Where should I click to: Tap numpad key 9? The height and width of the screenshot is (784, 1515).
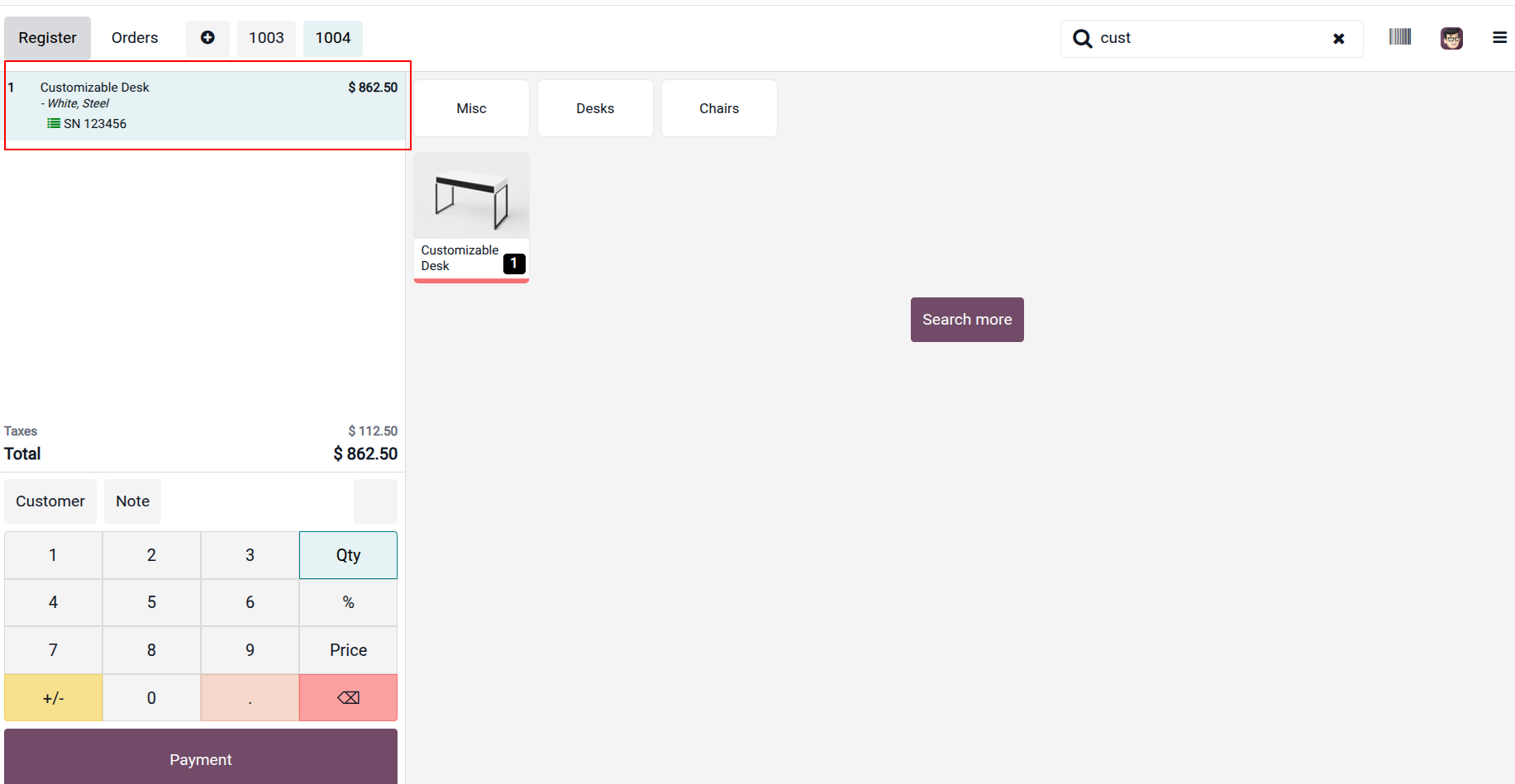(250, 650)
